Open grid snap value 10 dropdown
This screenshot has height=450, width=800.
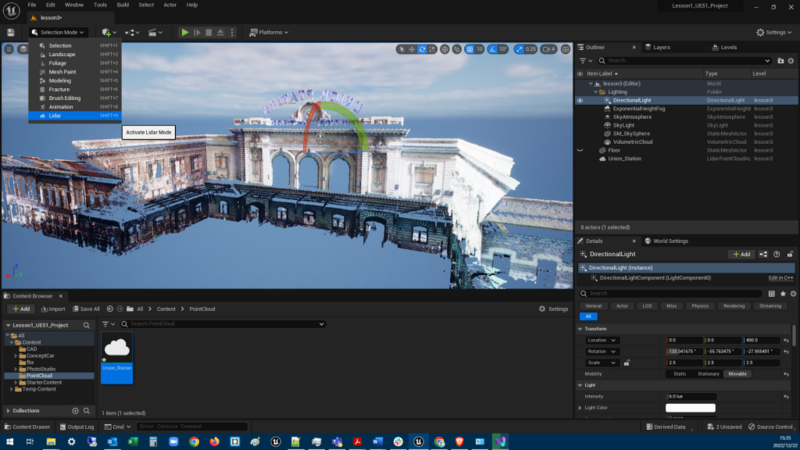coord(480,49)
